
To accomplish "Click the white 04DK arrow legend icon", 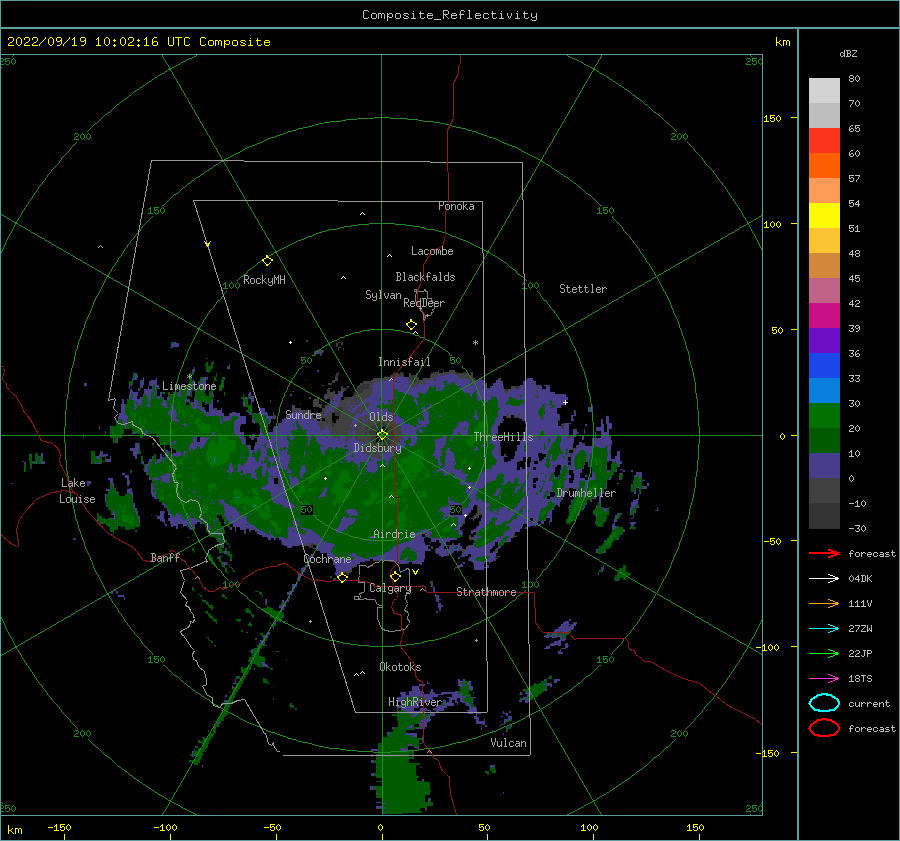I will 824,578.
